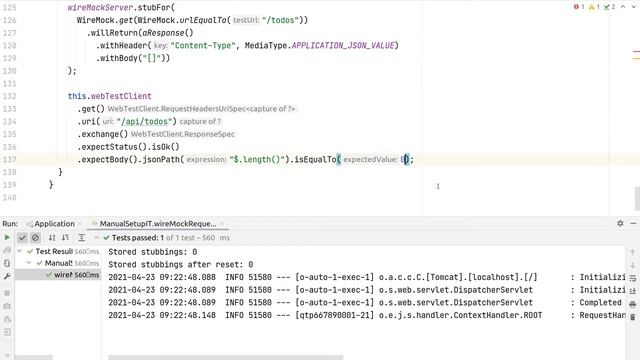Click the test tree horizontal scrollbar
640x360 pixels.
[34, 357]
